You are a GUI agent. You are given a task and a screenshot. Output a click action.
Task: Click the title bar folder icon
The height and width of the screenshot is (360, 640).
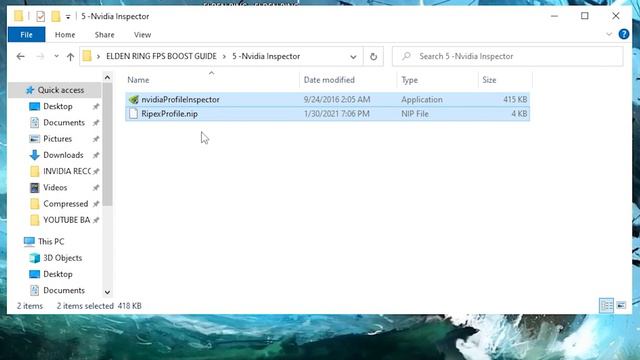(x=18, y=16)
